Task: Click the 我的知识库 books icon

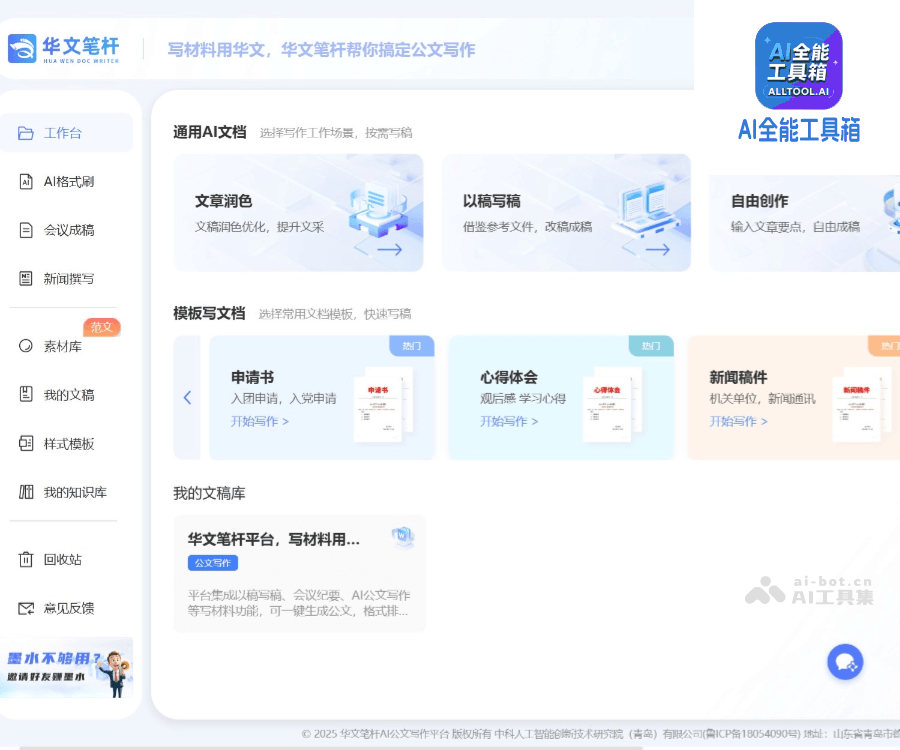Action: (26, 492)
